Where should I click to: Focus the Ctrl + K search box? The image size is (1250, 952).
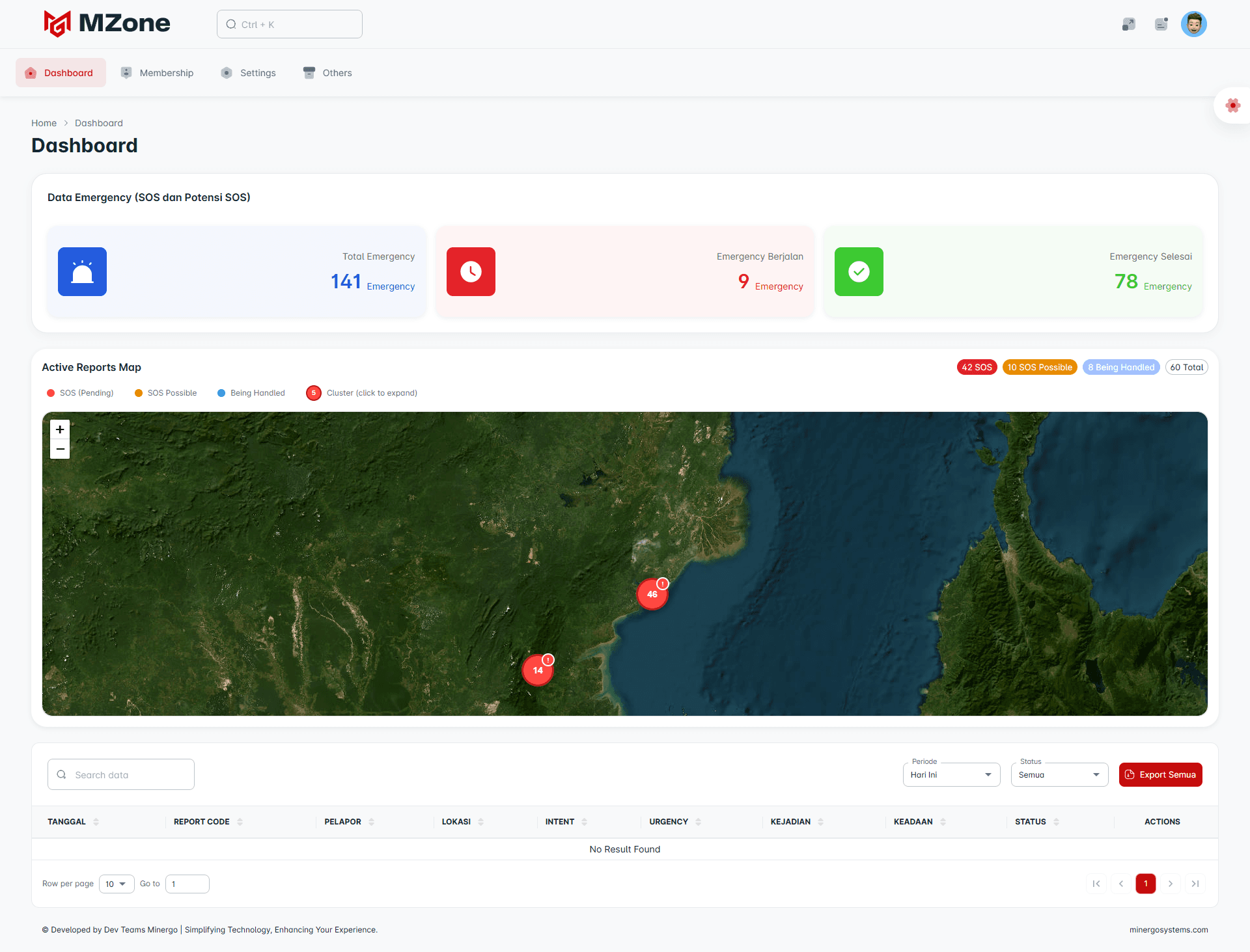point(290,24)
